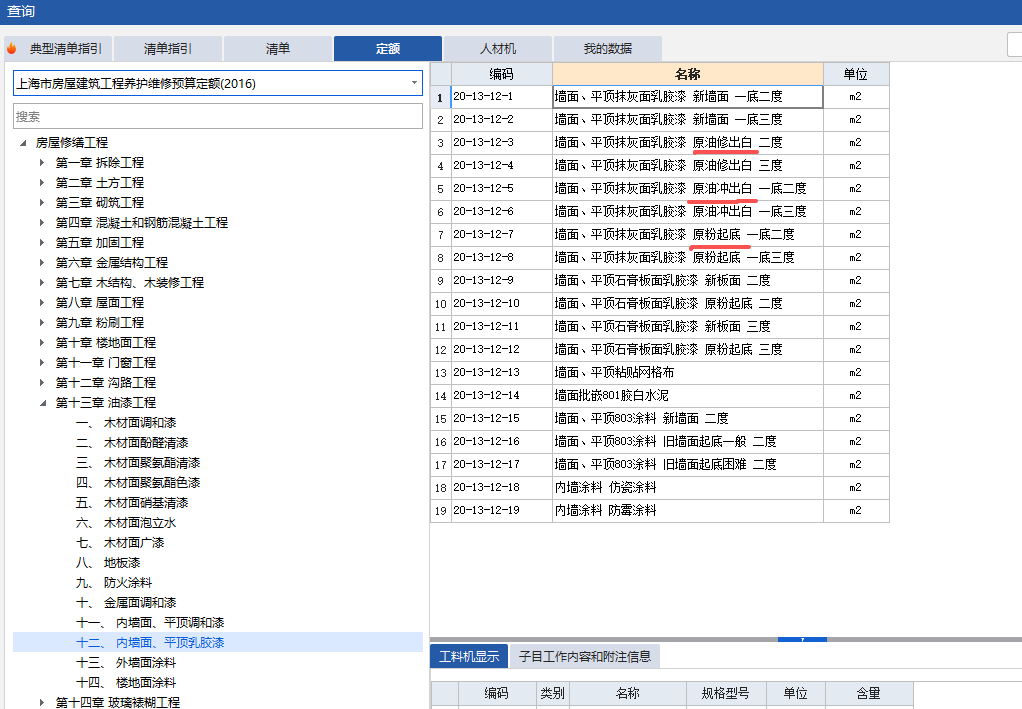
Task: Select 七、木材面广漆 subsection
Action: (x=120, y=543)
